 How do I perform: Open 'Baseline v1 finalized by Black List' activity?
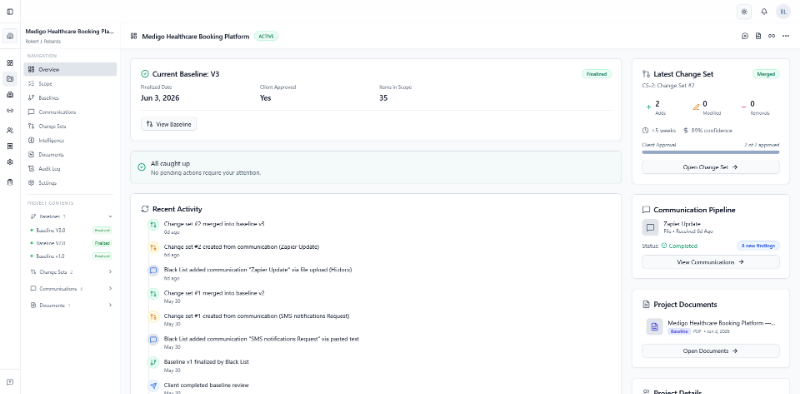206,362
